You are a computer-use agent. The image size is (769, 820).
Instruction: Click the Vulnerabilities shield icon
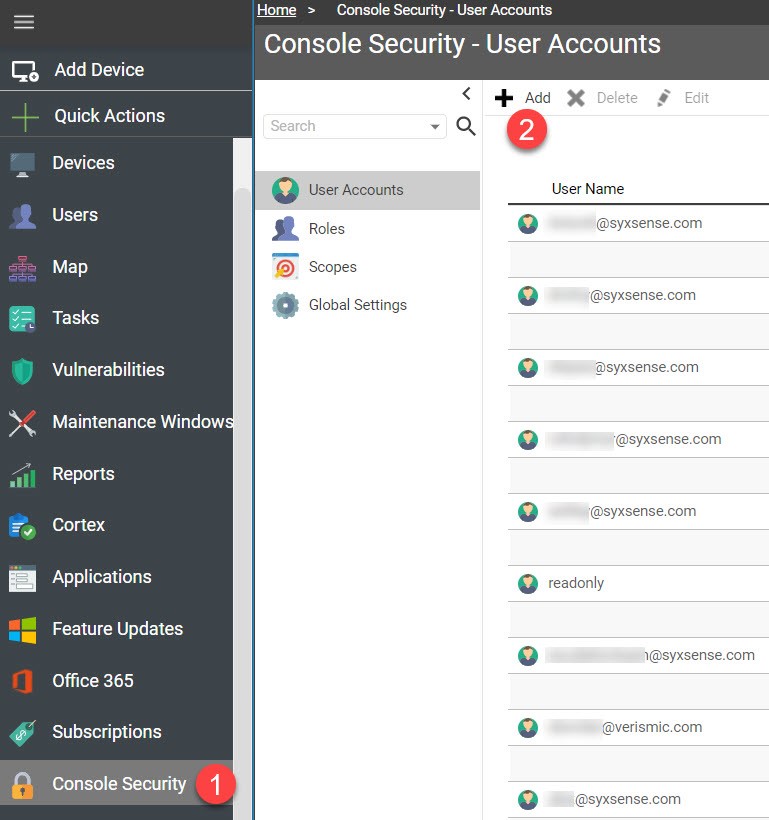22,371
